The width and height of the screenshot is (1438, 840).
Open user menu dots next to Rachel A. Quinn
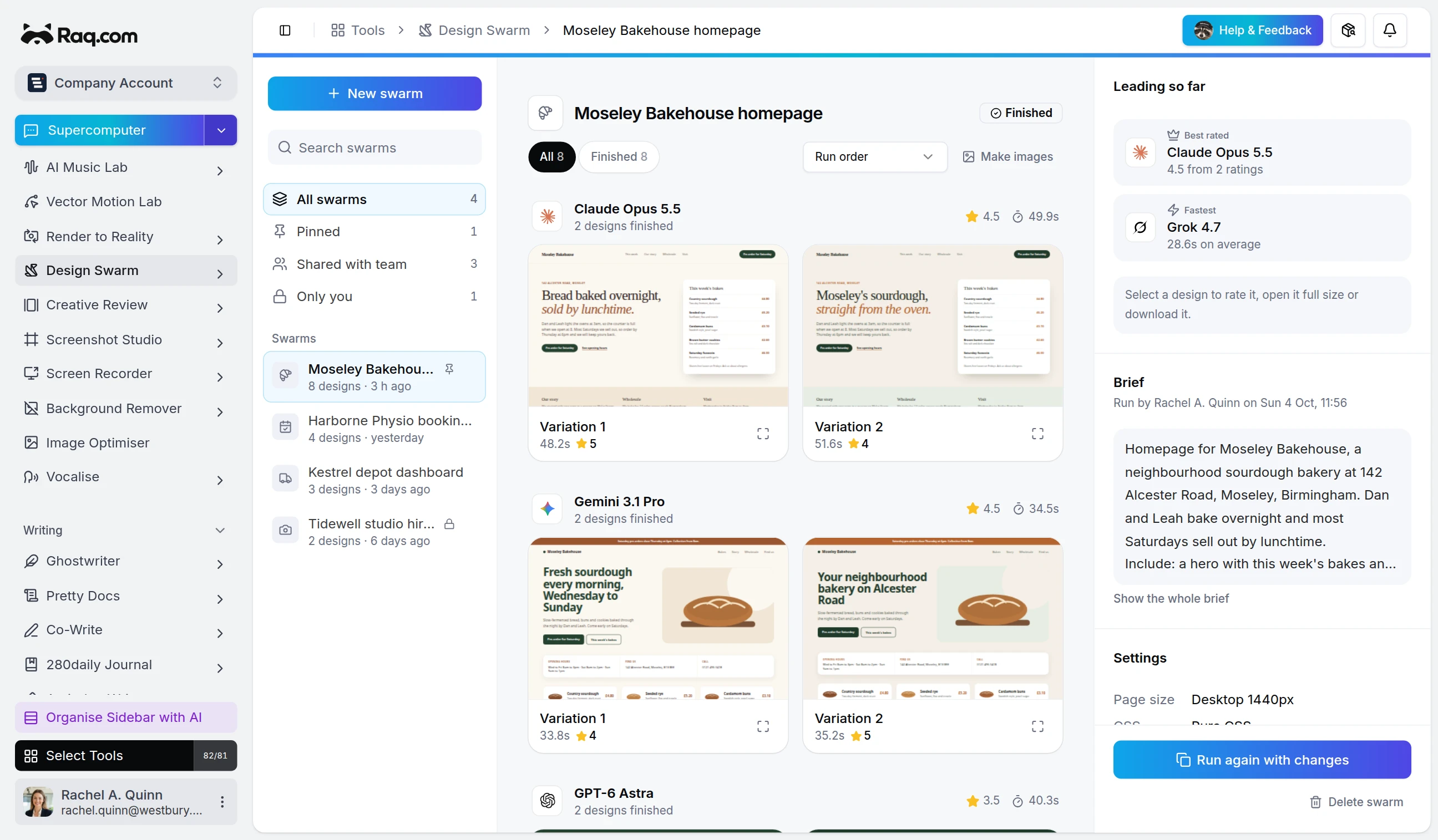pyautogui.click(x=222, y=802)
